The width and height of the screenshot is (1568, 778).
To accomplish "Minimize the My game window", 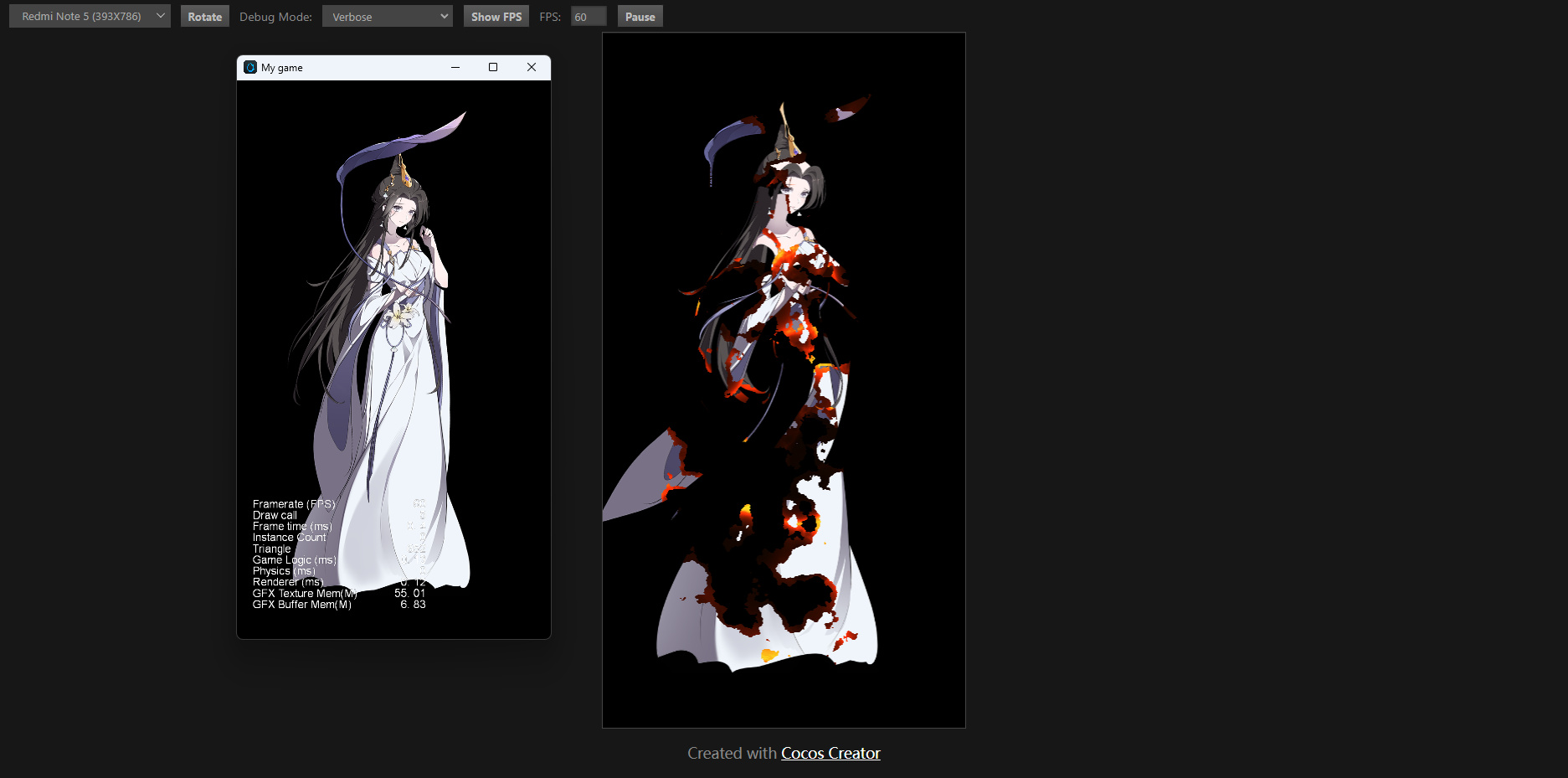I will (455, 67).
